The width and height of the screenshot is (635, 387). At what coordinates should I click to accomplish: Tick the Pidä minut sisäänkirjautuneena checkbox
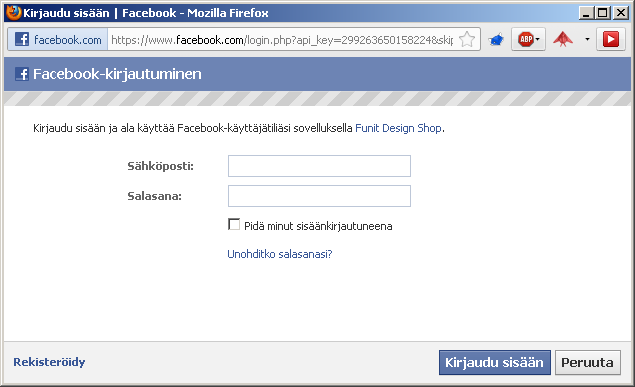coord(234,224)
